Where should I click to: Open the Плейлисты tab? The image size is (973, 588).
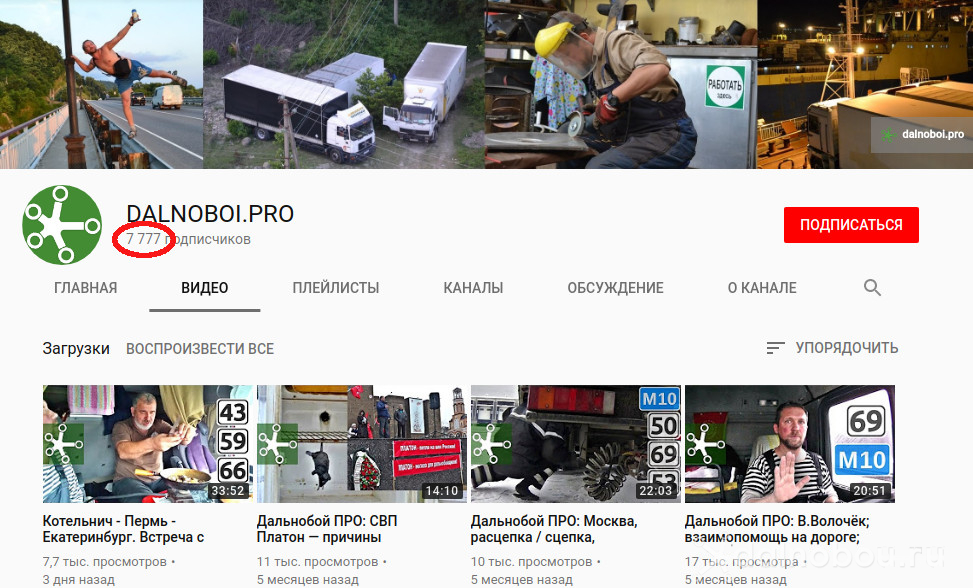pos(336,288)
